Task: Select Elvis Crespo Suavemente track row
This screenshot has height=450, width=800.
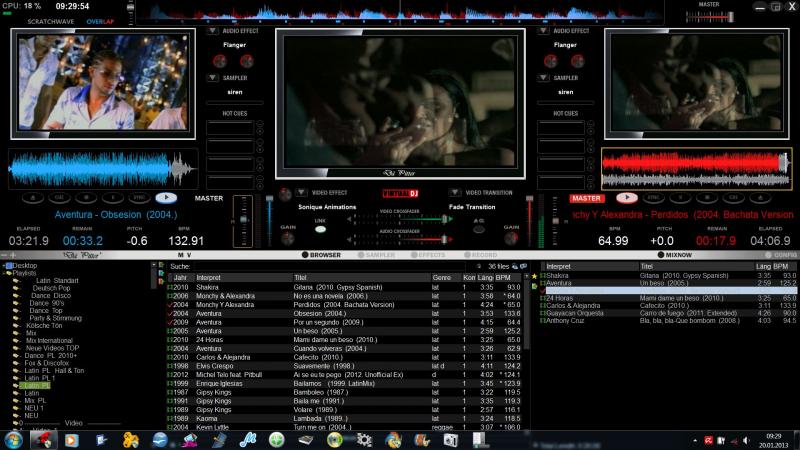Action: coord(345,366)
